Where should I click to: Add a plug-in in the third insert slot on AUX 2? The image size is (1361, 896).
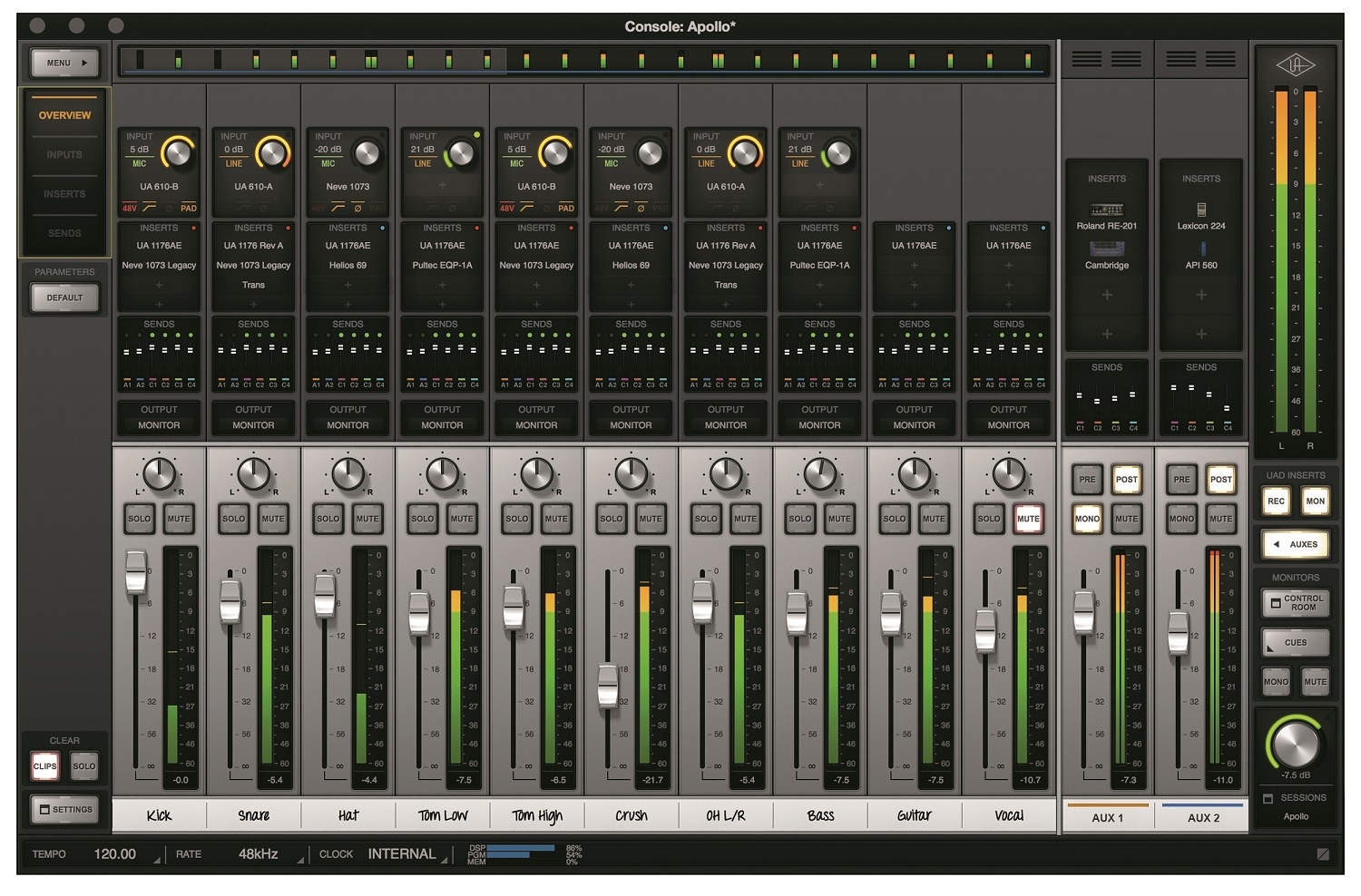[1201, 295]
